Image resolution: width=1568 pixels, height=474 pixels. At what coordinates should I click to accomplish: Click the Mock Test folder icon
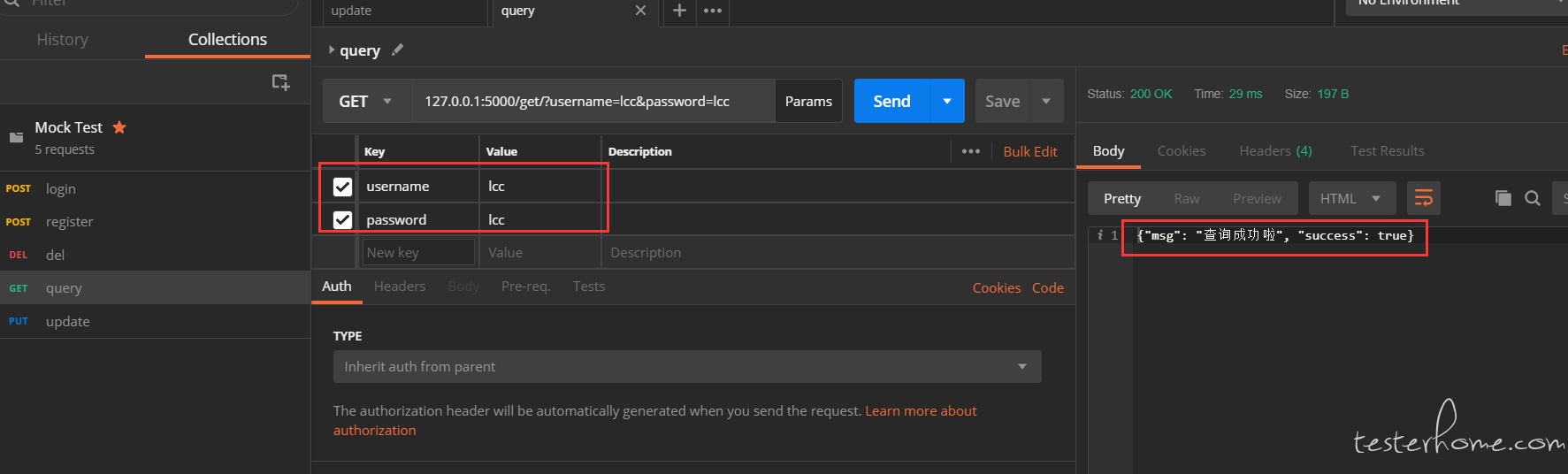16,137
